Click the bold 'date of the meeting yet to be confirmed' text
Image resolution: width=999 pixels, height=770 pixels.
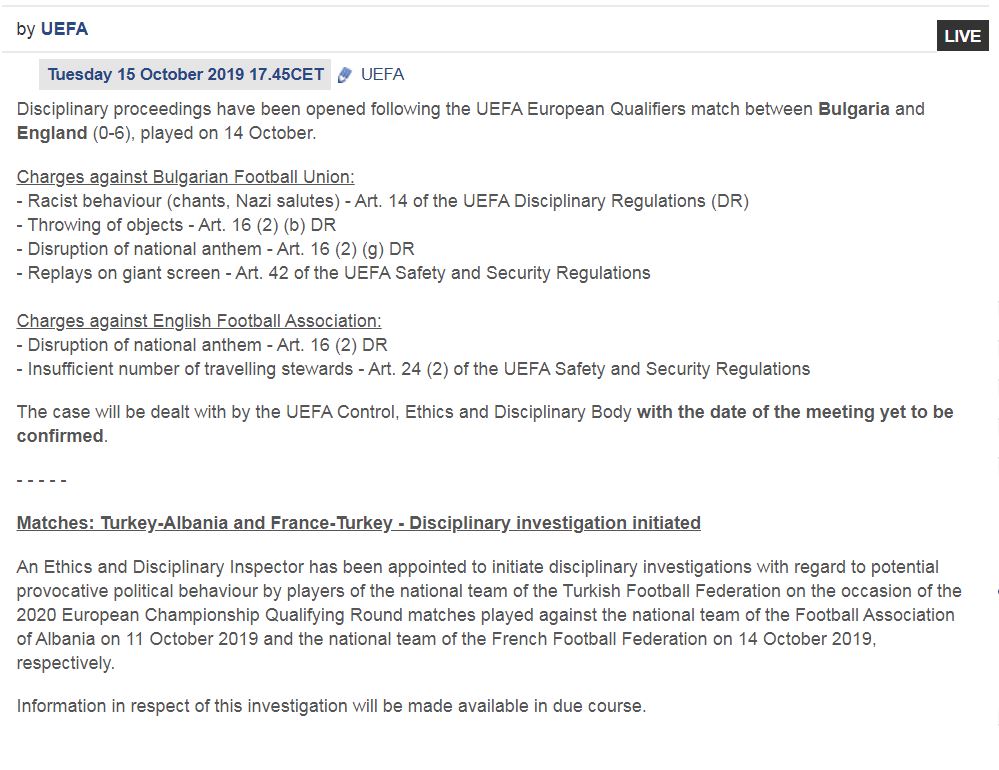tap(795, 412)
